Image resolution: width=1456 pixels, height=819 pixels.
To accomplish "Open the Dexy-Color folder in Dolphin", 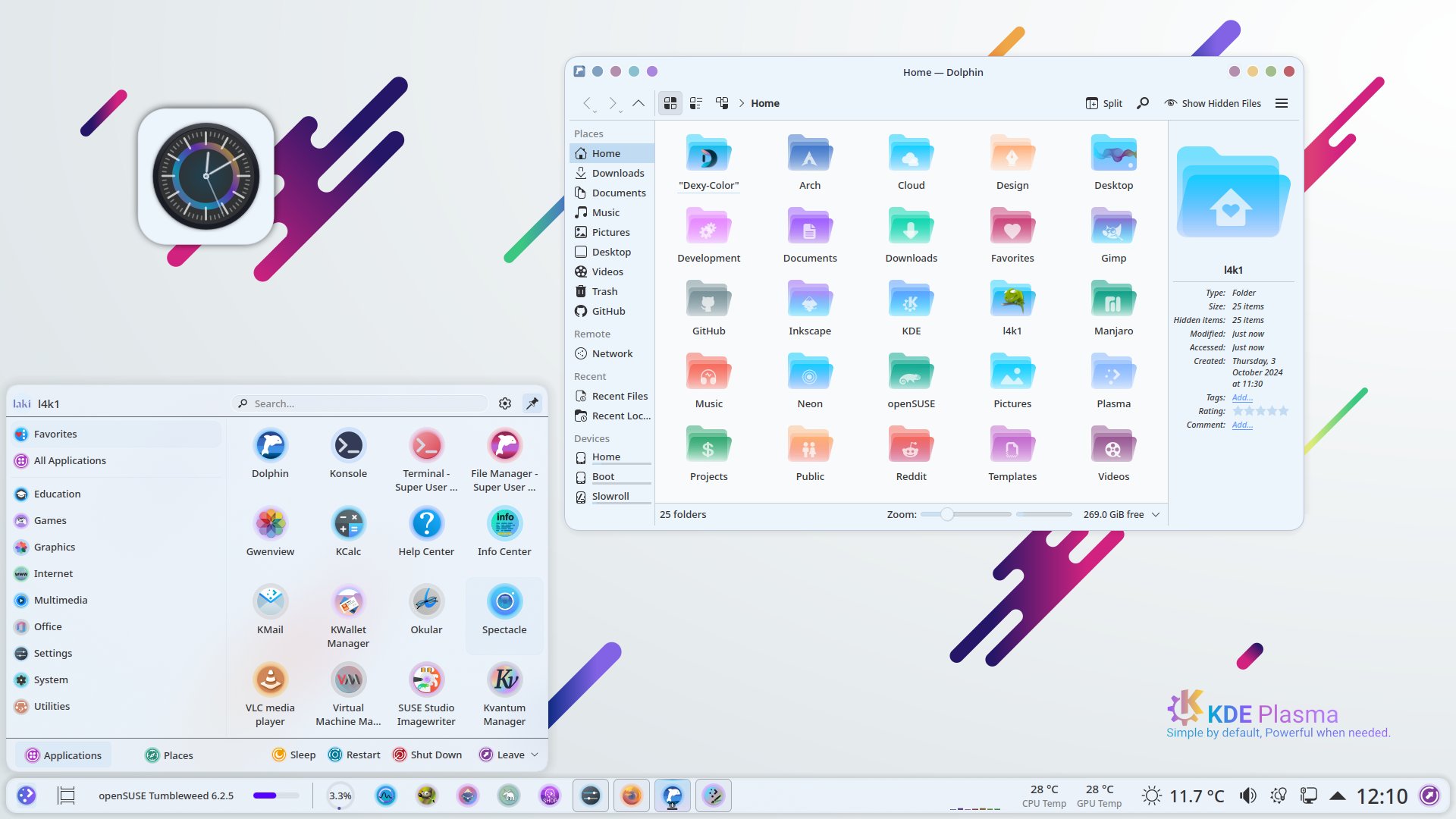I will [x=708, y=153].
